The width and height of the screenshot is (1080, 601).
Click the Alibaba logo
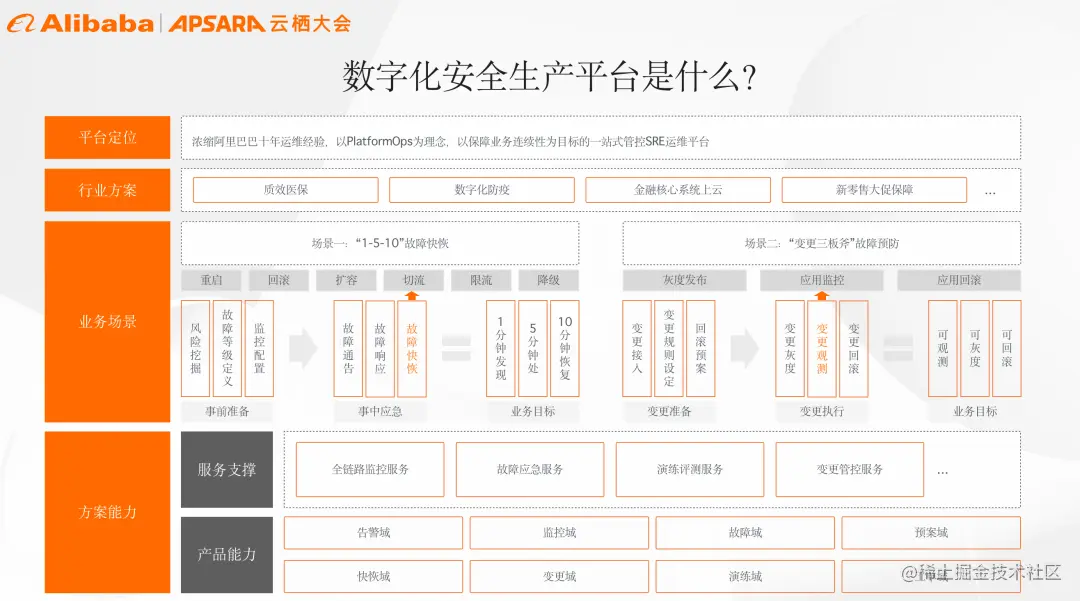coord(80,23)
